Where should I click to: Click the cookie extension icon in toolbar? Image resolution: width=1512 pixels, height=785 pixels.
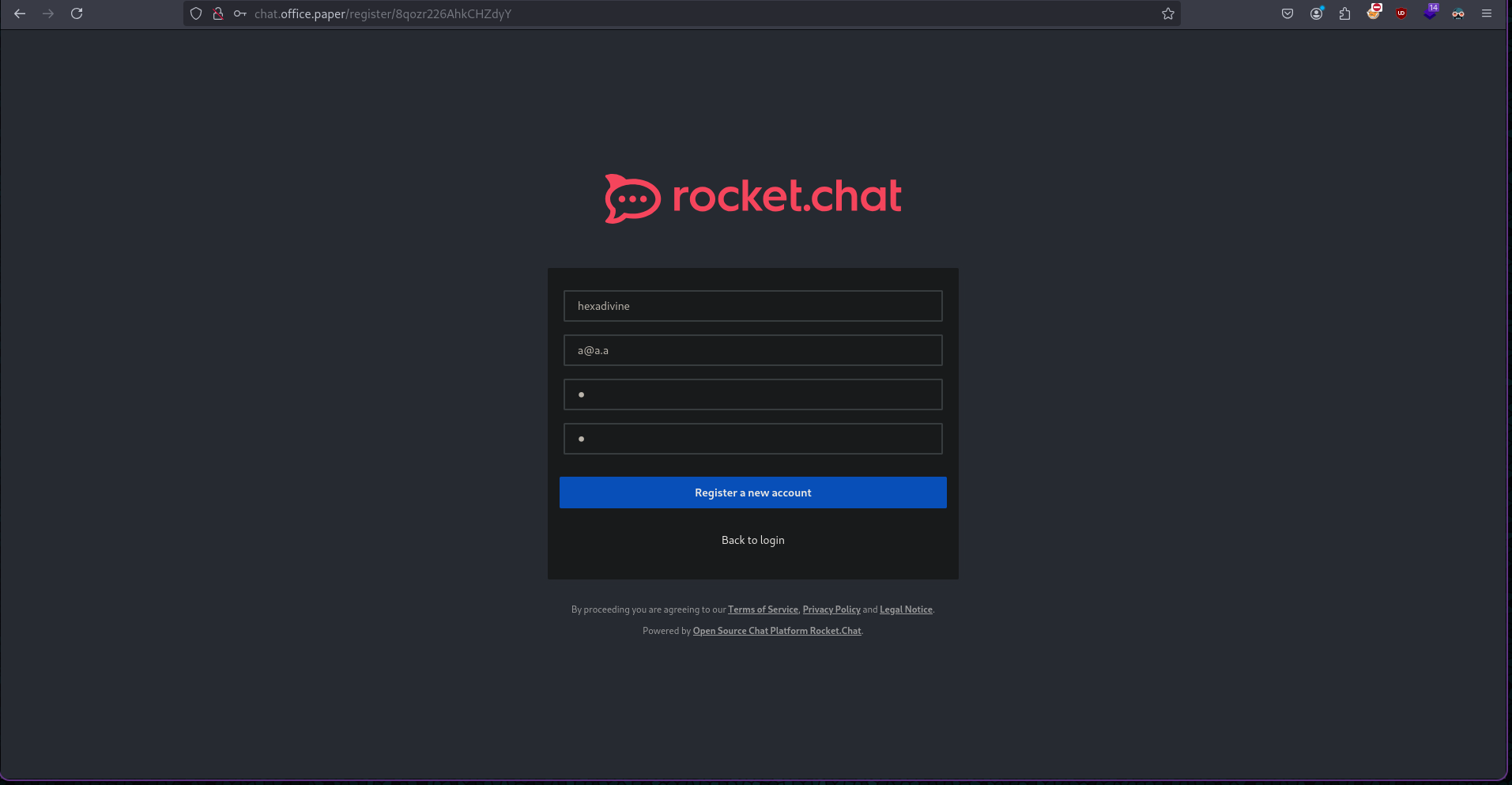tap(1374, 13)
